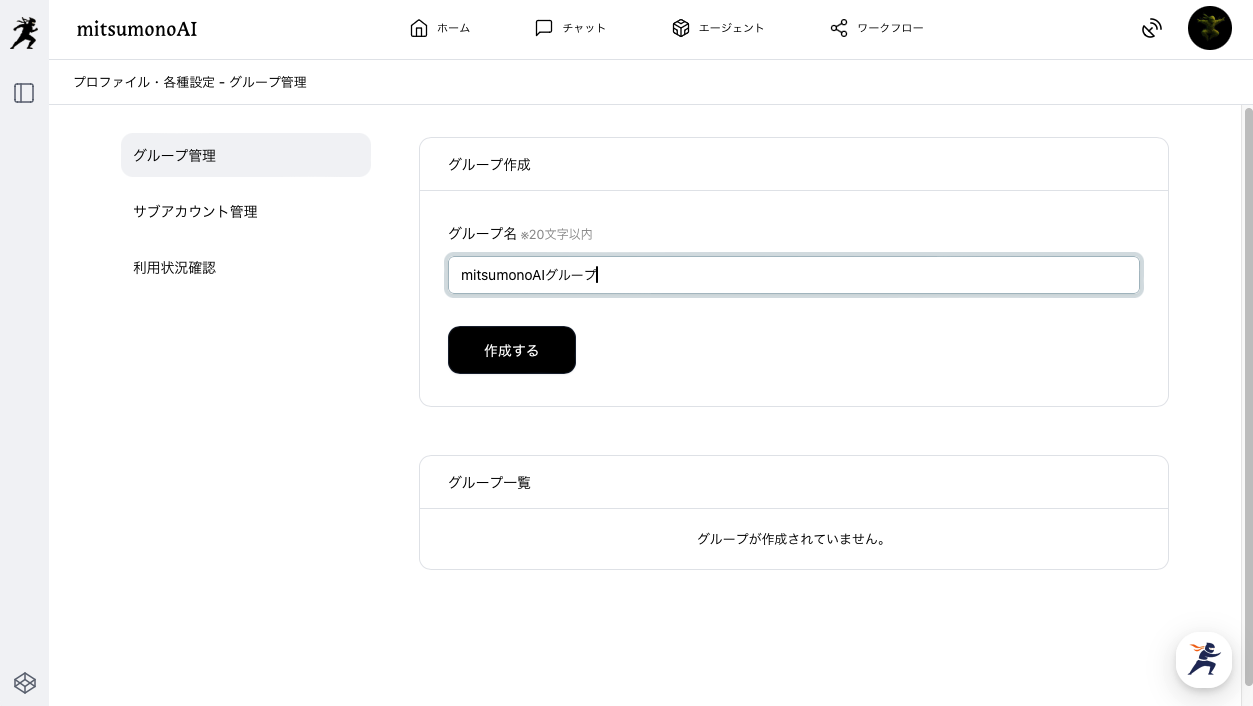The width and height of the screenshot is (1253, 706).
Task: Click the satellite broadcast icon in header
Action: [1152, 28]
